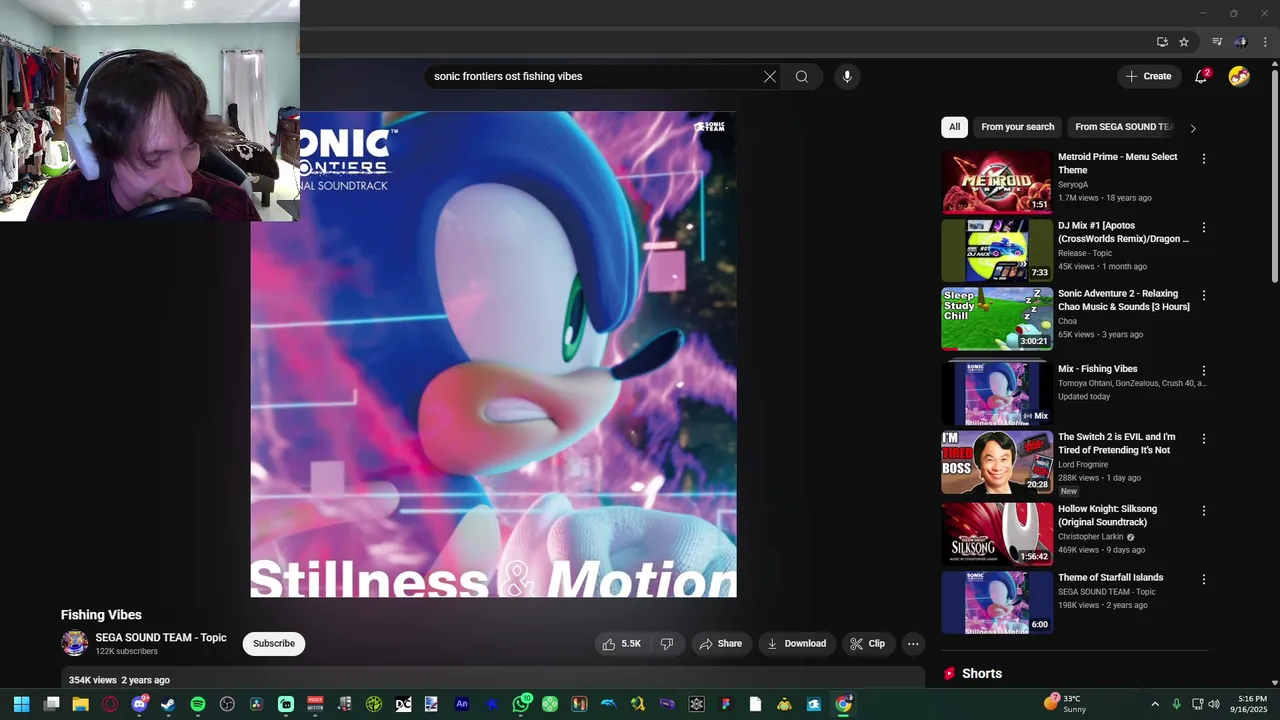The image size is (1280, 720).
Task: Clear the YouTube search box text
Action: coord(770,76)
